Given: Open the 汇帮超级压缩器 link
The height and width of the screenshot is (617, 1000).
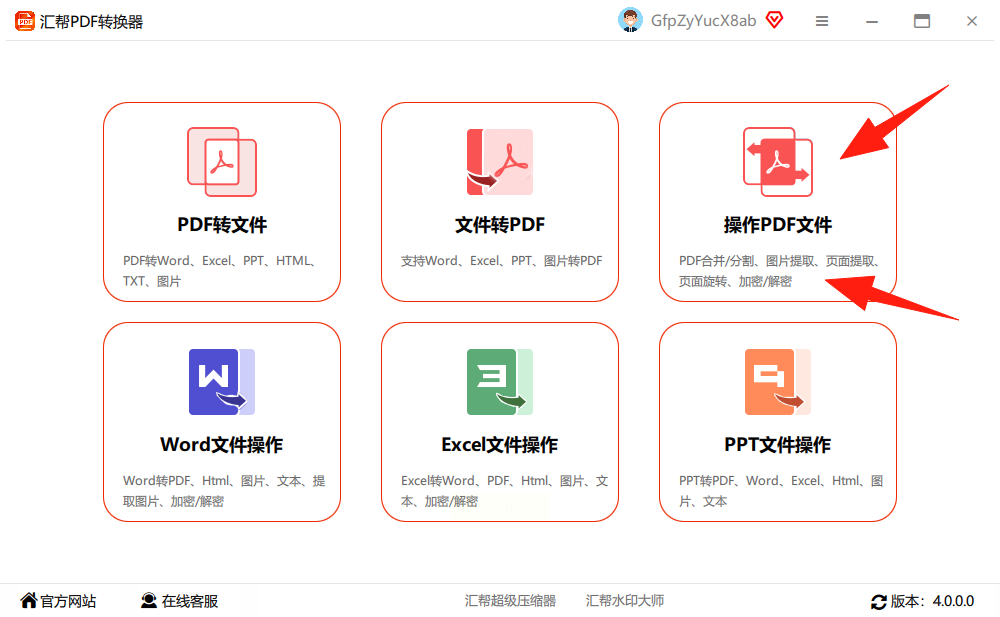Looking at the screenshot, I should (510, 600).
